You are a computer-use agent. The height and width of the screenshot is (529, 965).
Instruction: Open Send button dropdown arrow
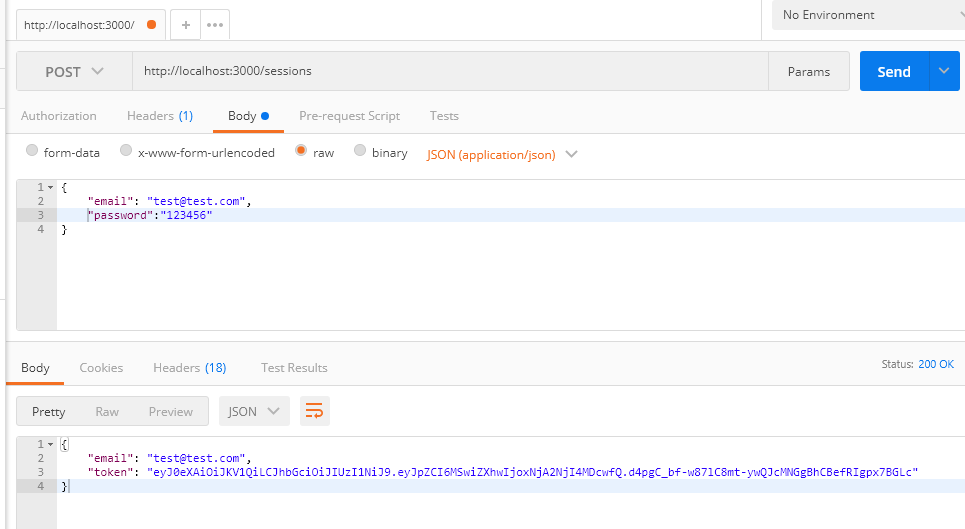point(944,71)
